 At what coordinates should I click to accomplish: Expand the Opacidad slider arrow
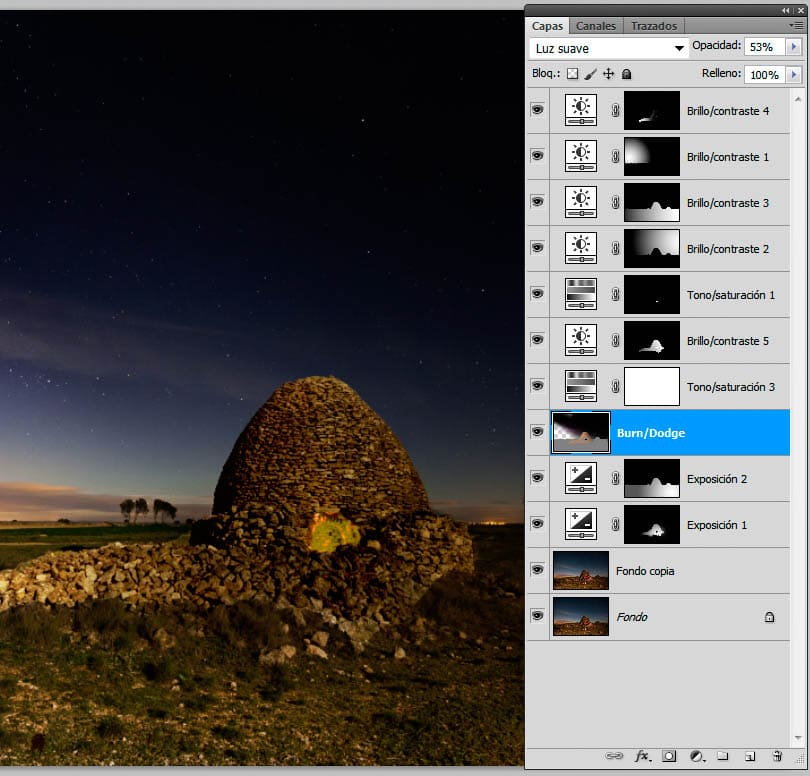(x=794, y=47)
